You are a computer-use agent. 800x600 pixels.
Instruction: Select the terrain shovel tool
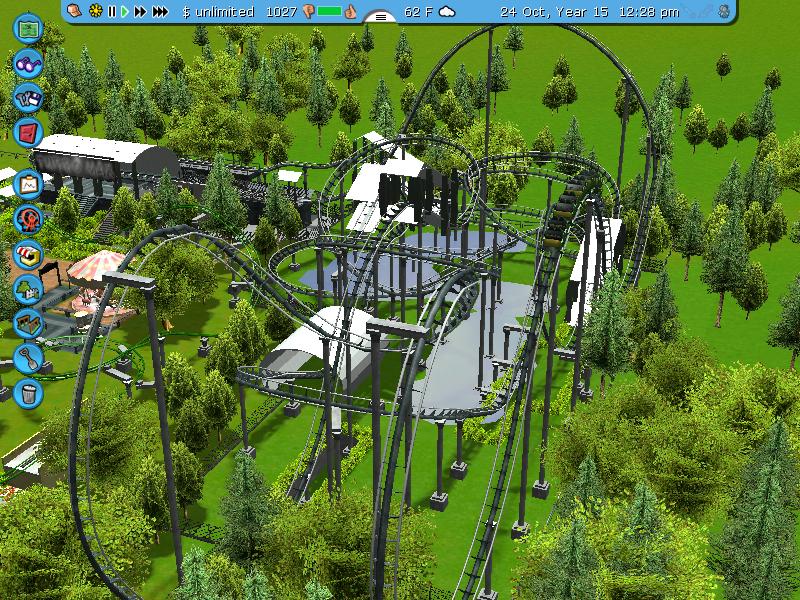(28, 358)
